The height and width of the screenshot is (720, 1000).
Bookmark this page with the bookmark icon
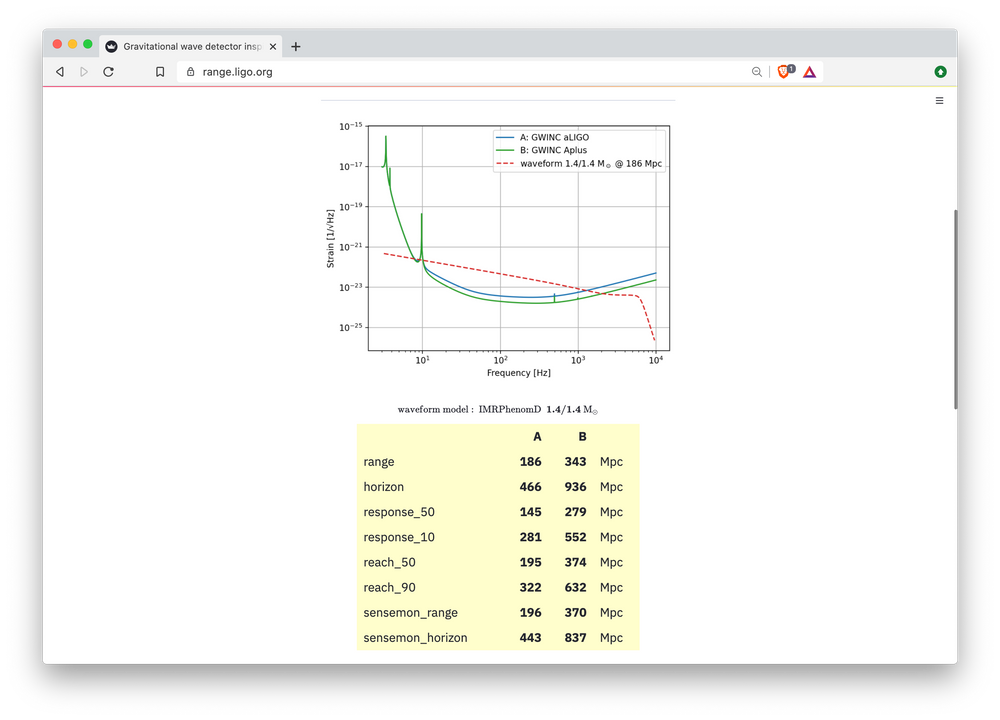tap(160, 72)
